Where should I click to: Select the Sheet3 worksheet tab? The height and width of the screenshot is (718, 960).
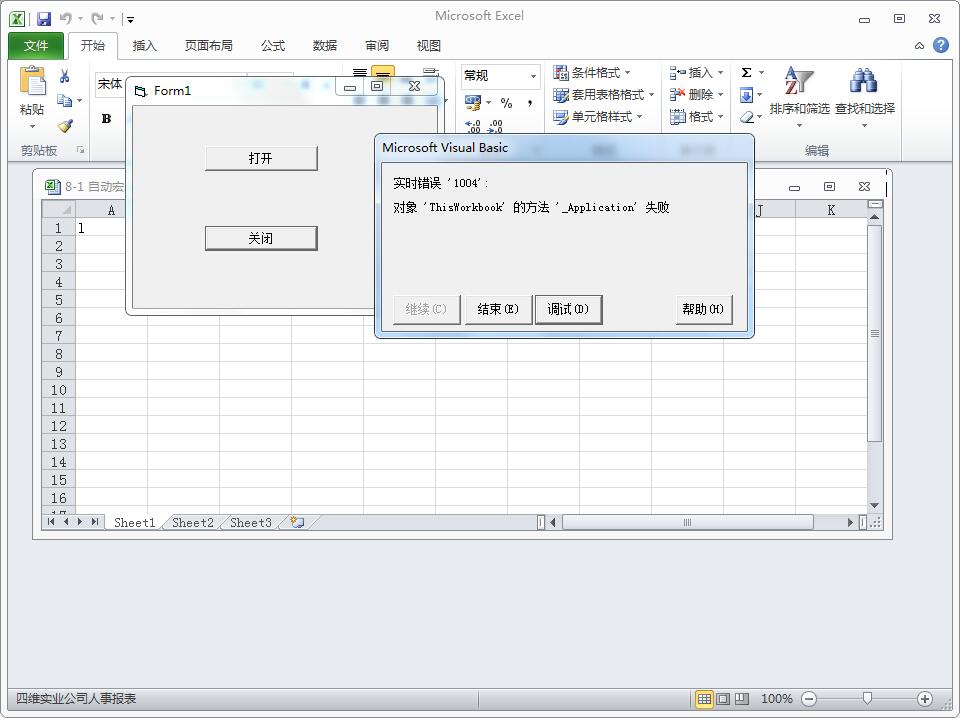click(x=250, y=523)
